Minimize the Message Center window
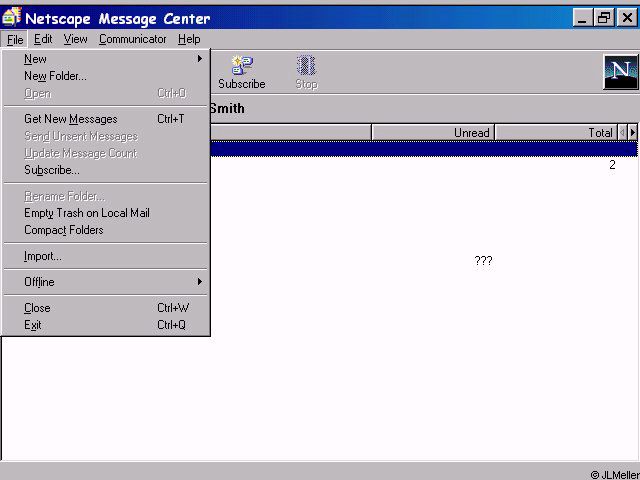 582,18
